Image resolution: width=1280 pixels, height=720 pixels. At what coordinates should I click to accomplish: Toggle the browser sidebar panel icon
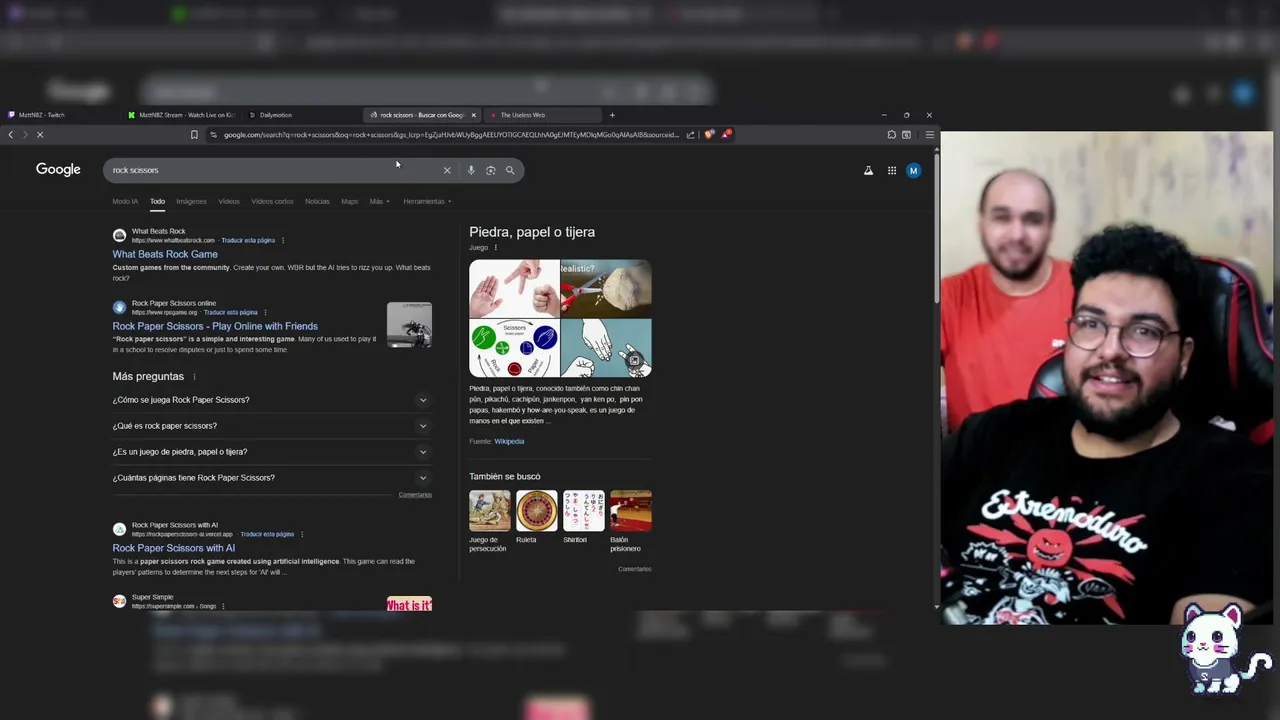(906, 135)
